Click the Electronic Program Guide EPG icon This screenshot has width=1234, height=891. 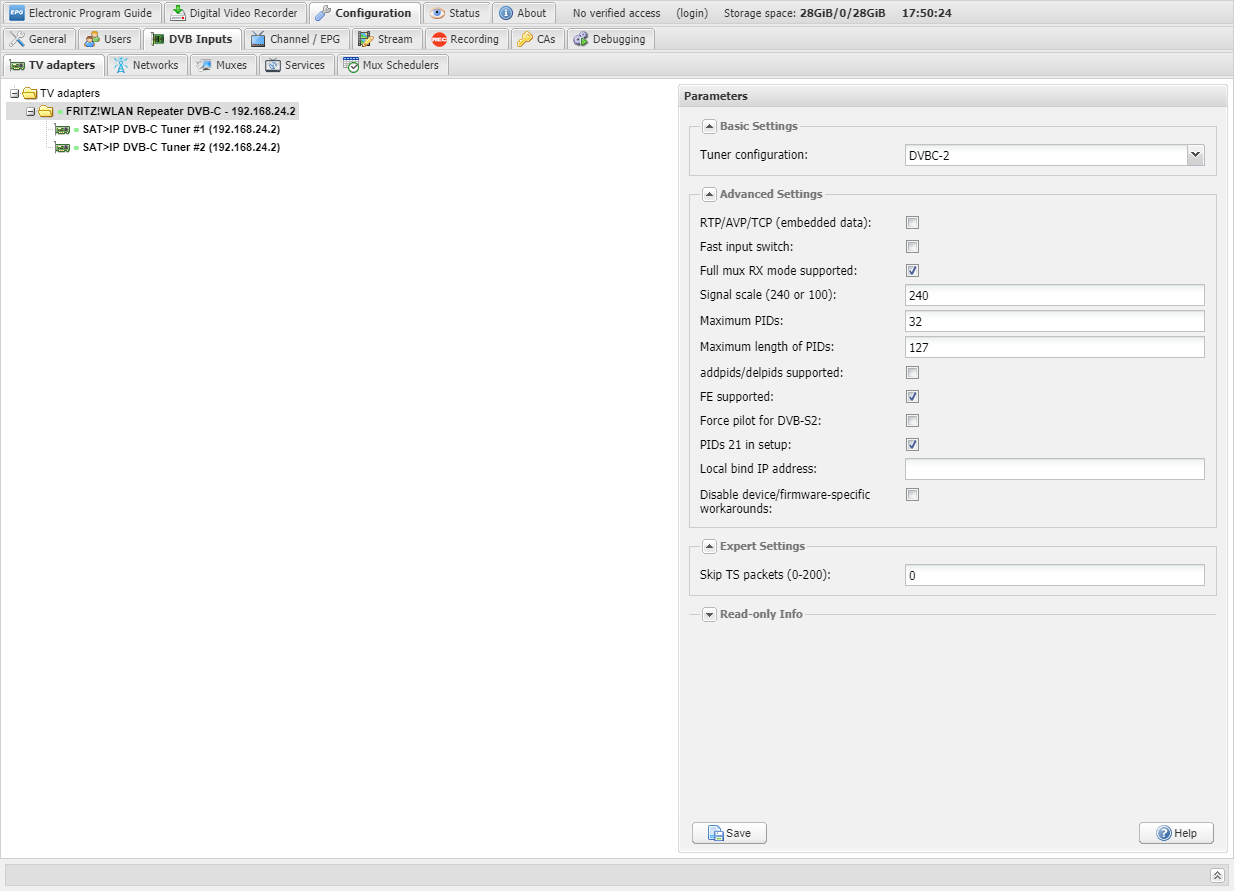tap(17, 13)
